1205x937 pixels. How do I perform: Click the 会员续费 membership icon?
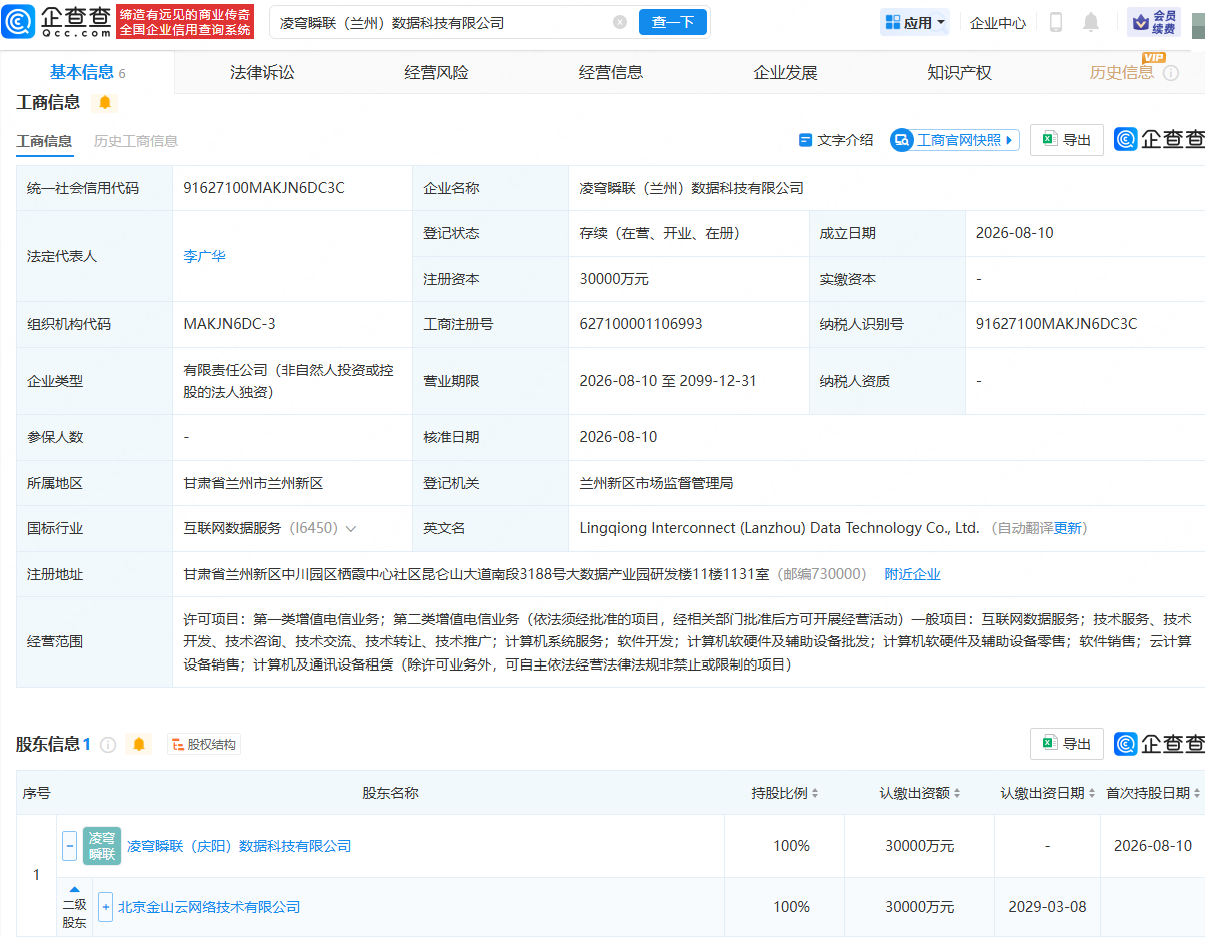pos(1154,22)
